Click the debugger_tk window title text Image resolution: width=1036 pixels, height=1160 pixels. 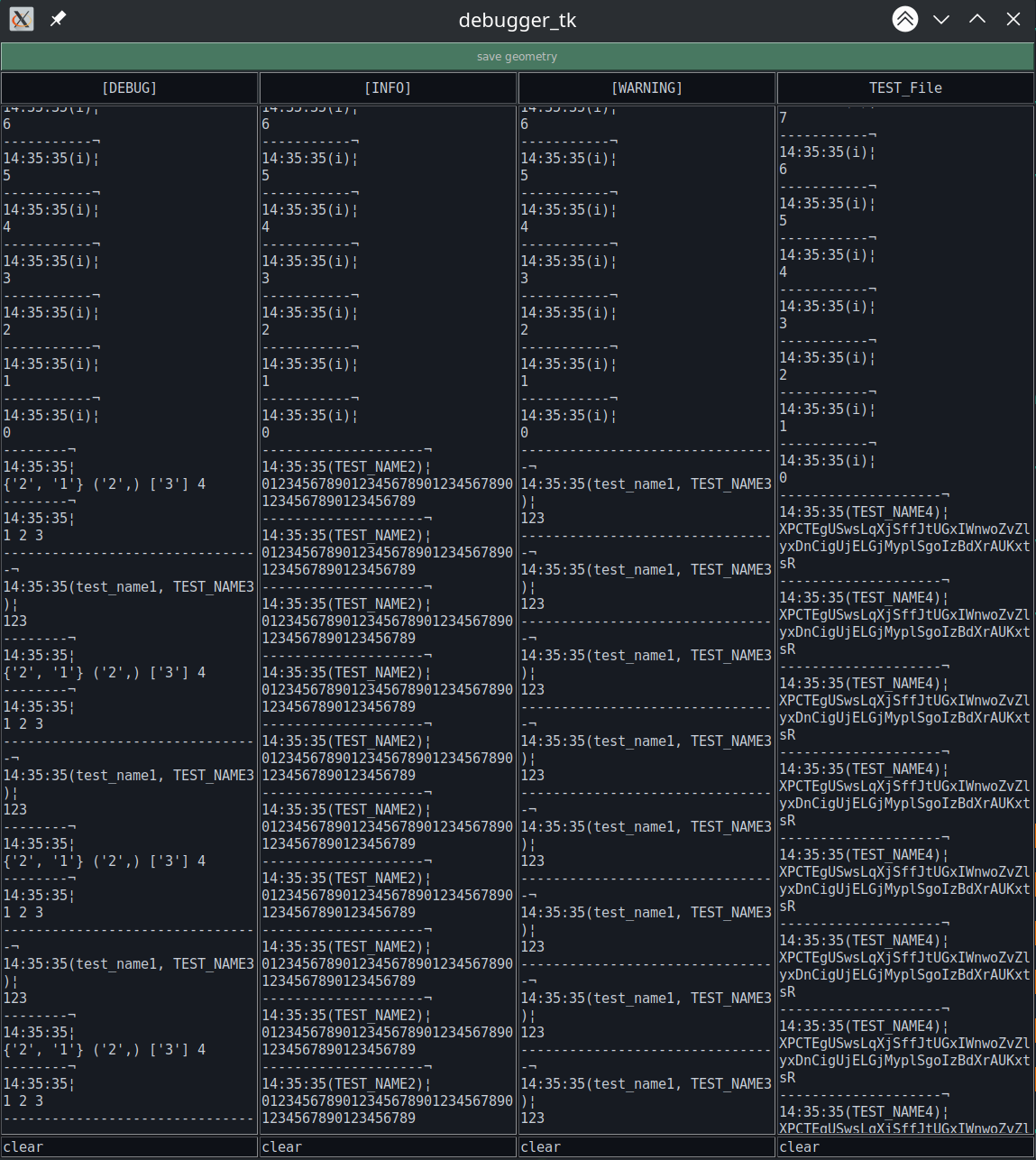tap(518, 20)
